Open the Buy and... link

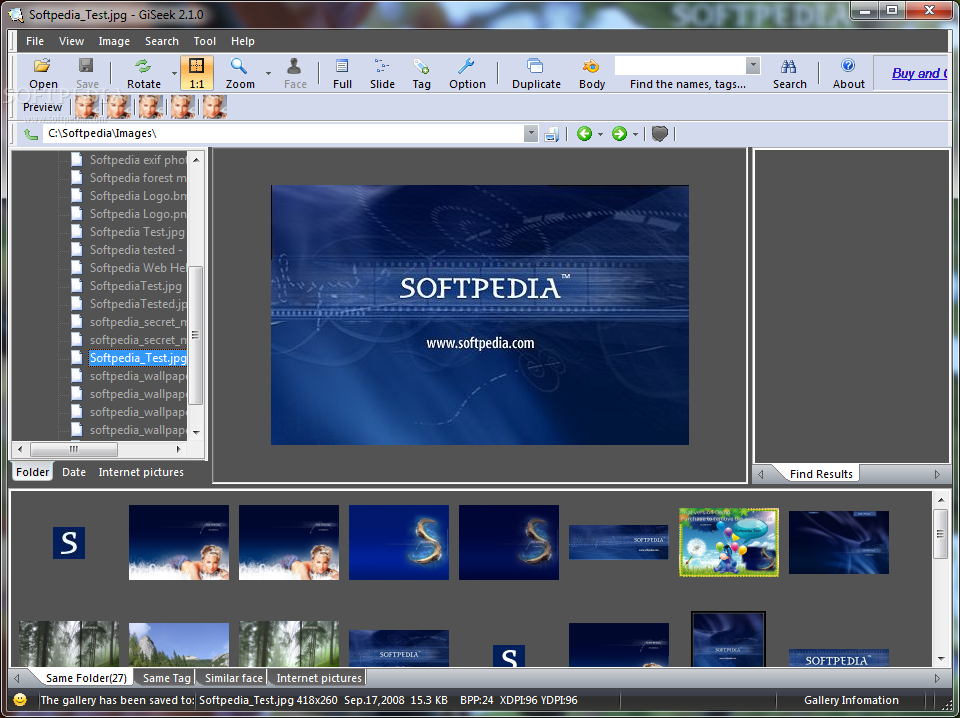pyautogui.click(x=920, y=73)
